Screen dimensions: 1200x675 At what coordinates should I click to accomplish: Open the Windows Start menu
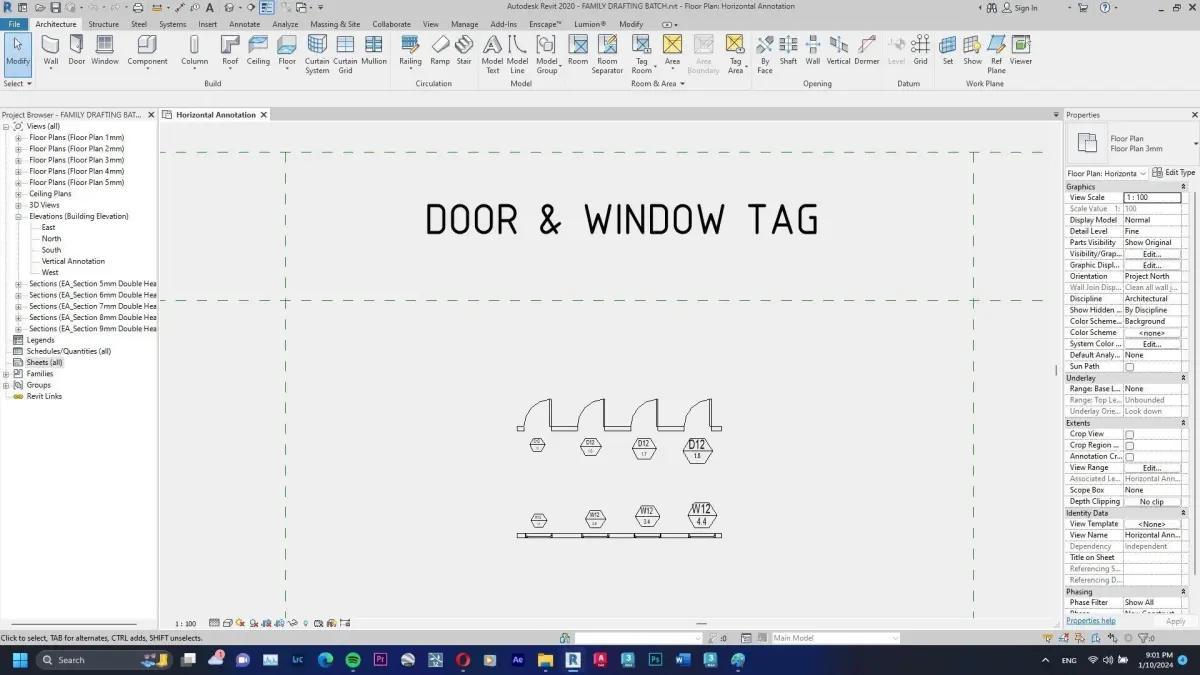pos(19,660)
